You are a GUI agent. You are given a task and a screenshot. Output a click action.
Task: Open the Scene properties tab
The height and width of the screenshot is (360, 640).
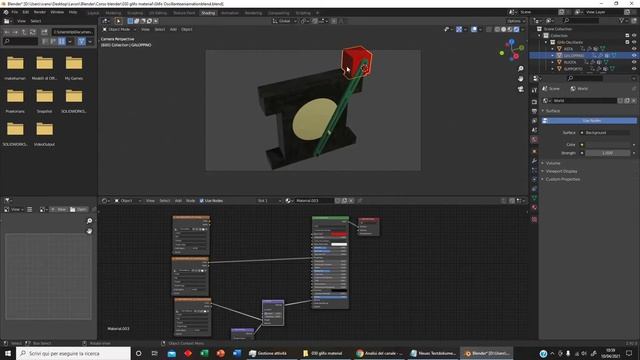click(x=534, y=130)
